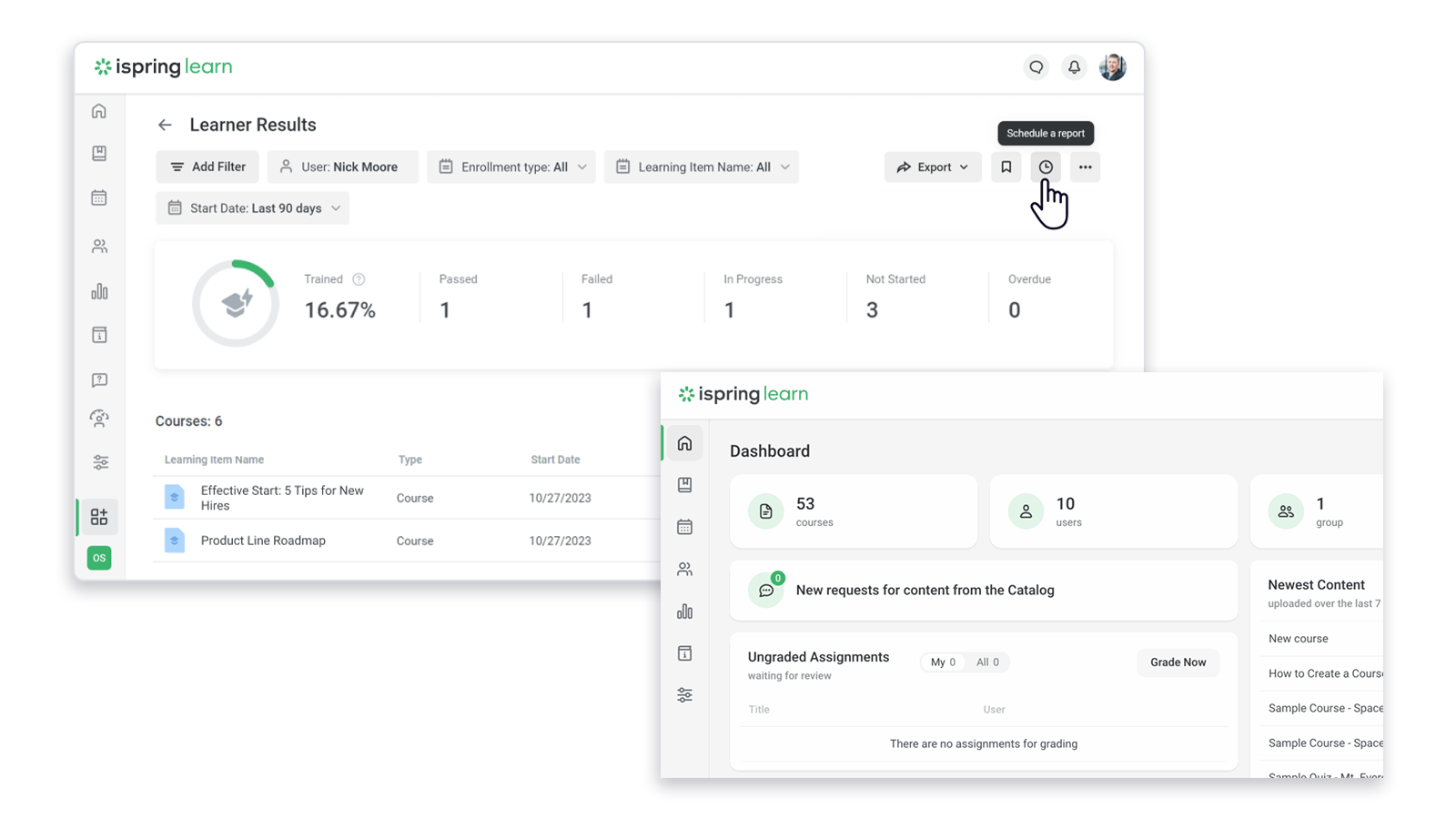
Task: Click the notifications bell icon
Action: [1074, 67]
